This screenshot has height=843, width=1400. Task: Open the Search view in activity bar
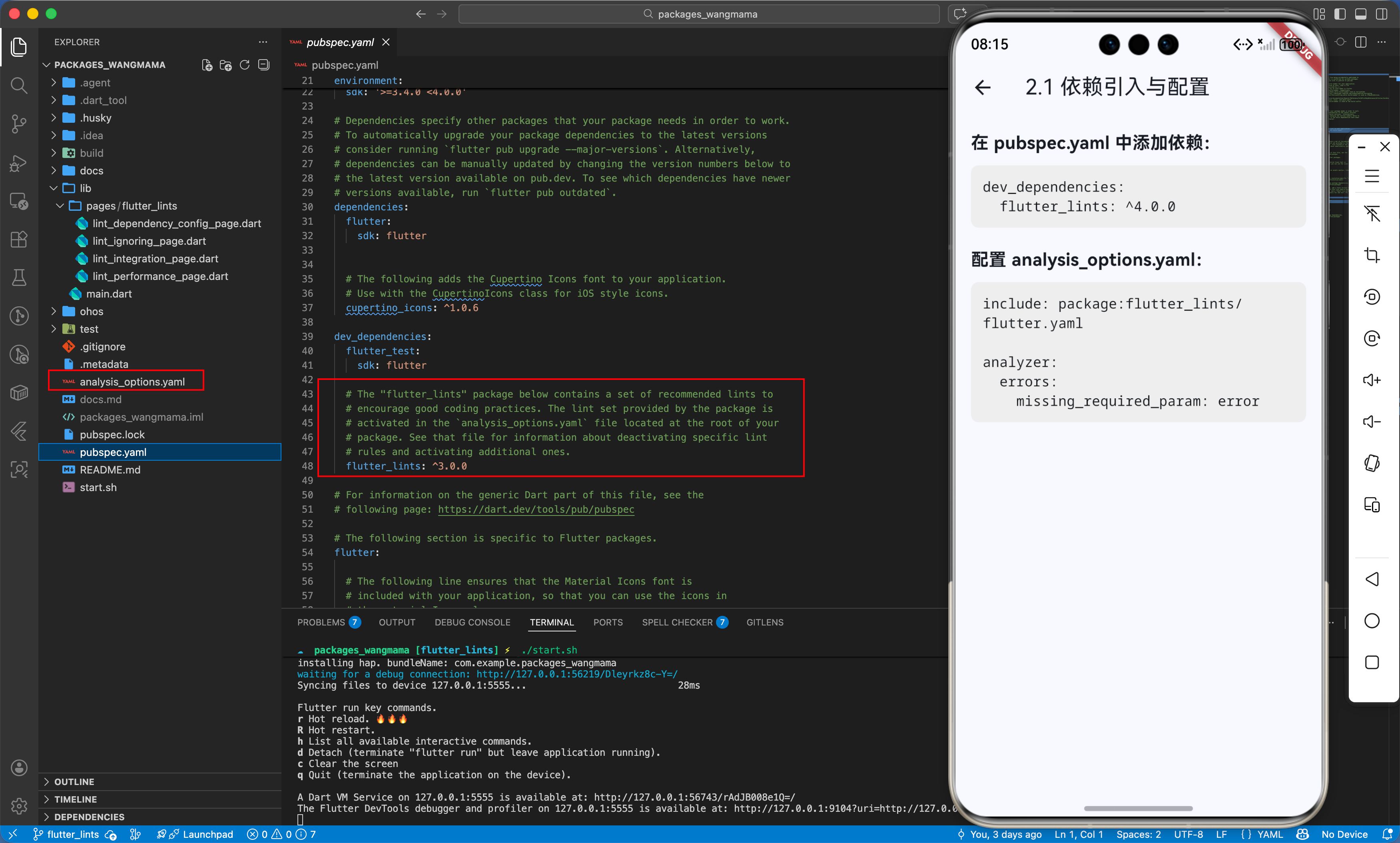click(19, 85)
